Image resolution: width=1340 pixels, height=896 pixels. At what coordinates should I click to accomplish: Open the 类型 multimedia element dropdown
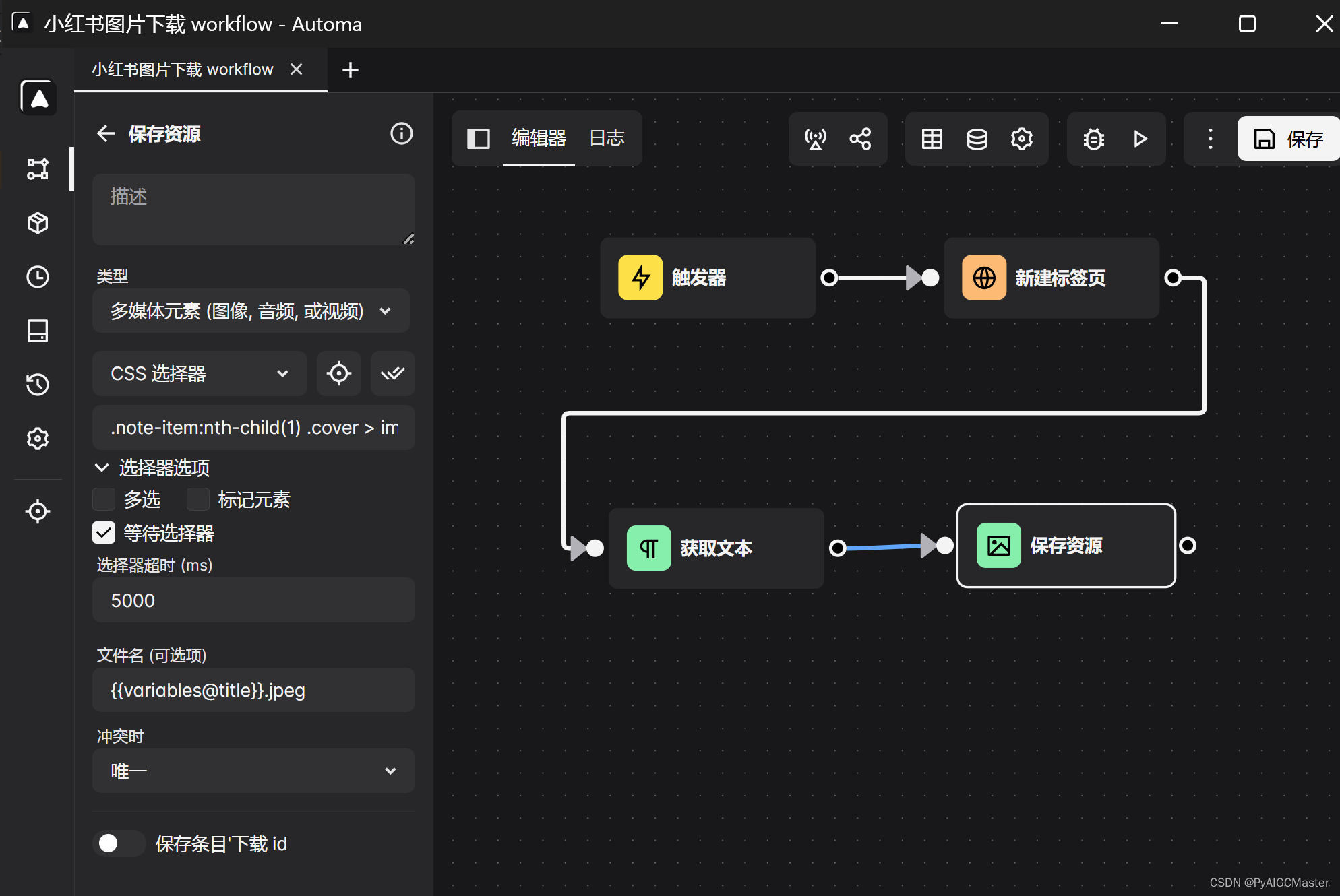251,311
